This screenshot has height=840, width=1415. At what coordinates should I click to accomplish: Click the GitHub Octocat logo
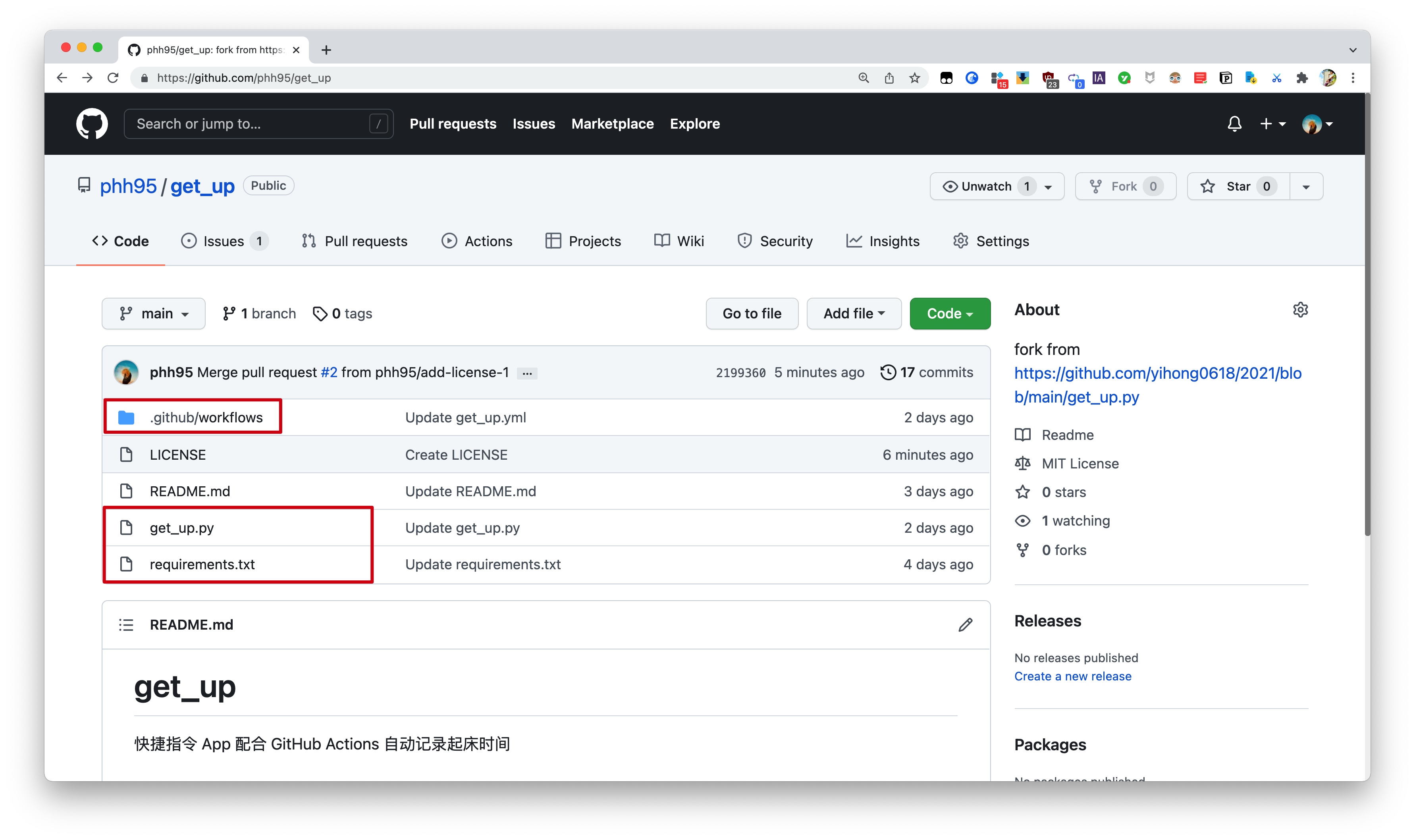point(92,123)
